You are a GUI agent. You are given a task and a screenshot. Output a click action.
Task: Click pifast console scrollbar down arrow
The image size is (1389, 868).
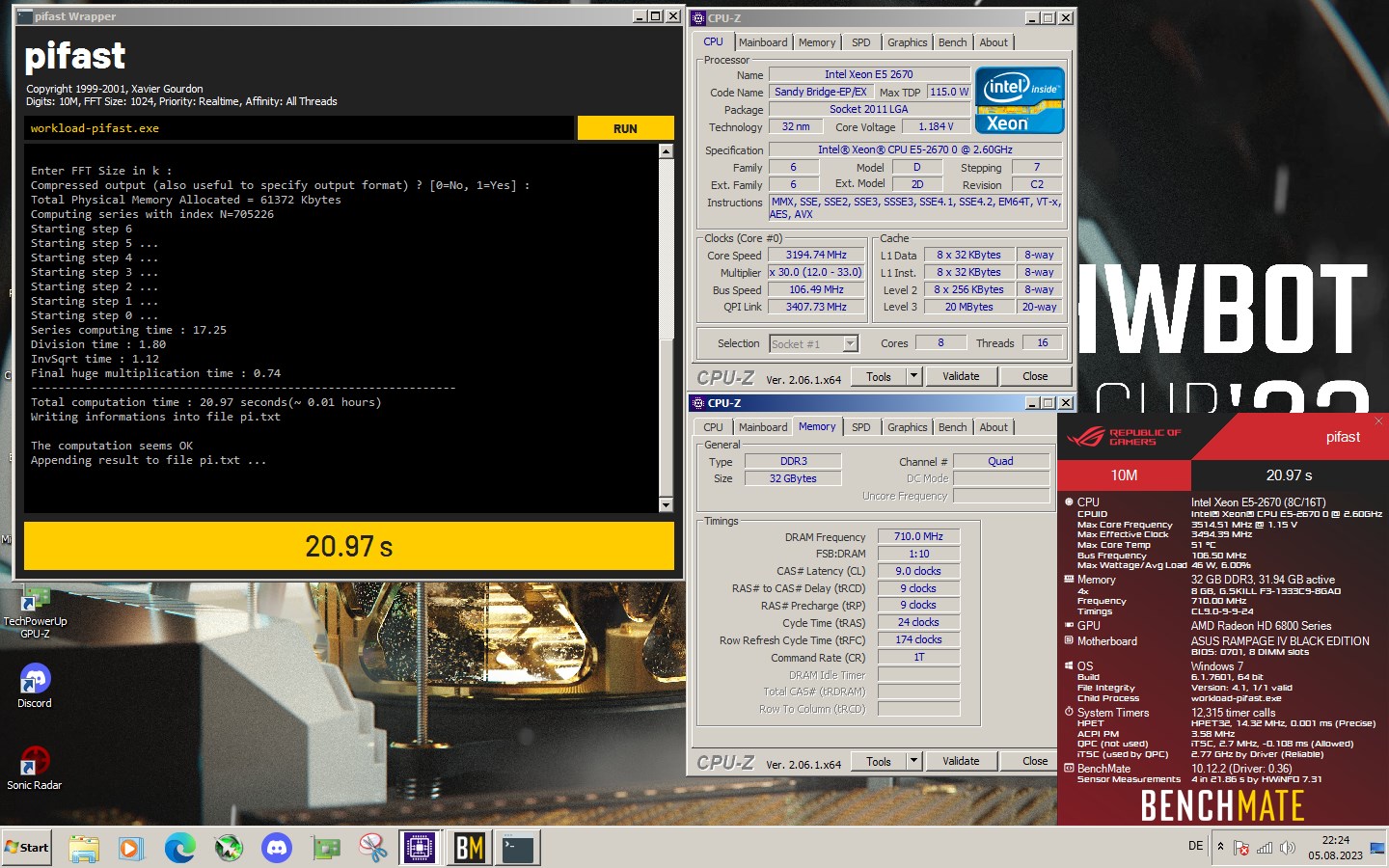[666, 504]
